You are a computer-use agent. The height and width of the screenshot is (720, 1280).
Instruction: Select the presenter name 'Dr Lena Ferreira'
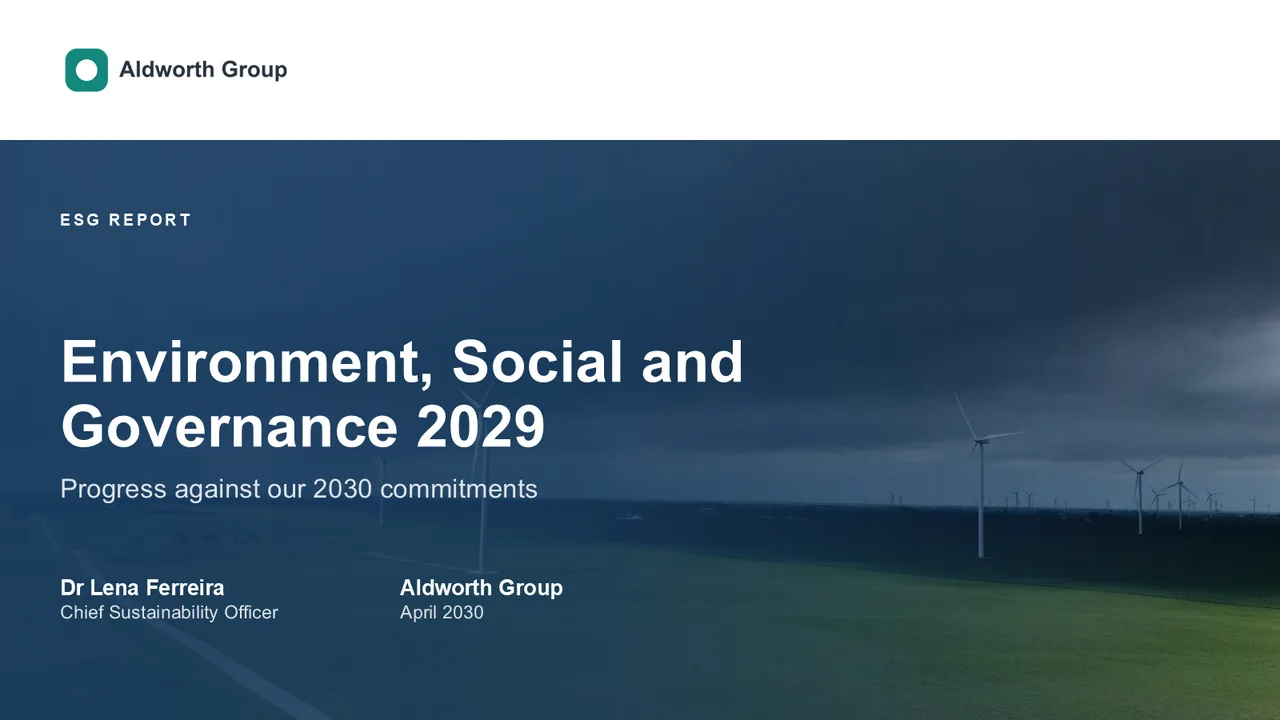(142, 588)
